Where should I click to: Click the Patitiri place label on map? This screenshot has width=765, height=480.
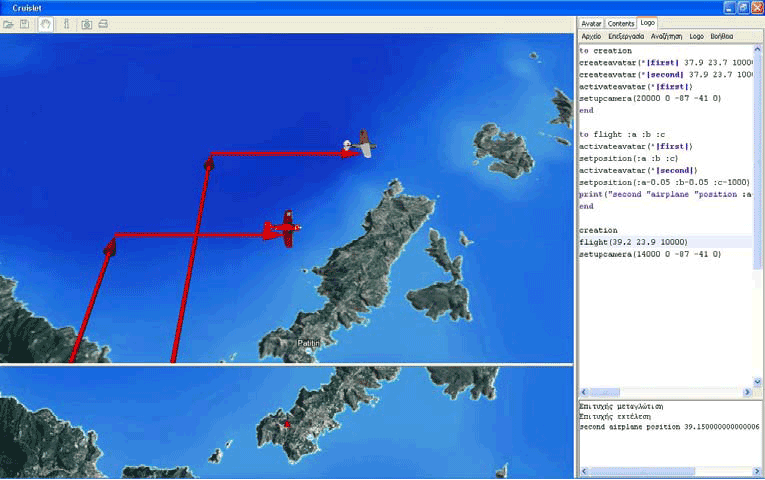308,343
